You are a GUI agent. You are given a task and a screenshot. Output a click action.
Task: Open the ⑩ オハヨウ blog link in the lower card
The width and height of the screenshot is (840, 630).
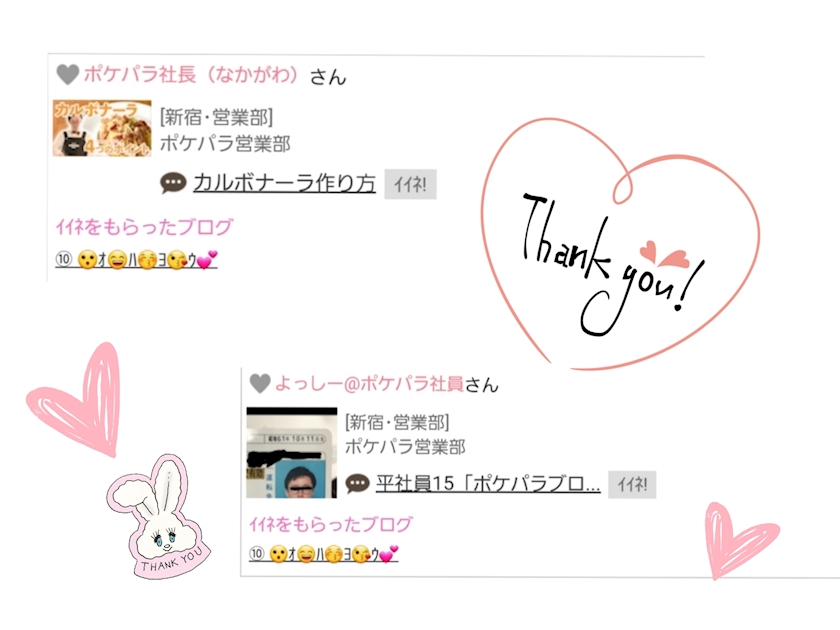[x=324, y=553]
